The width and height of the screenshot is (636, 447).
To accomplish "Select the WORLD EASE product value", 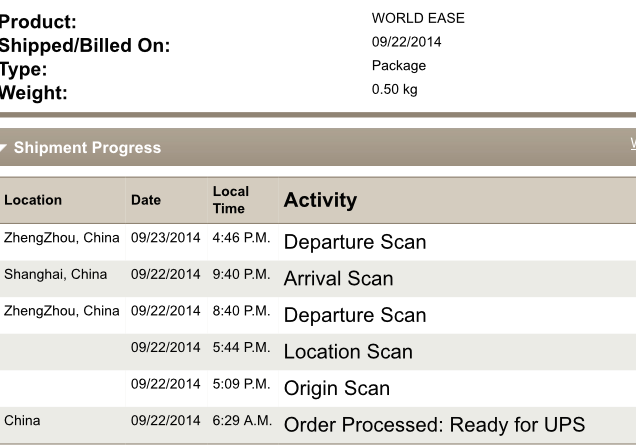I will coord(418,18).
